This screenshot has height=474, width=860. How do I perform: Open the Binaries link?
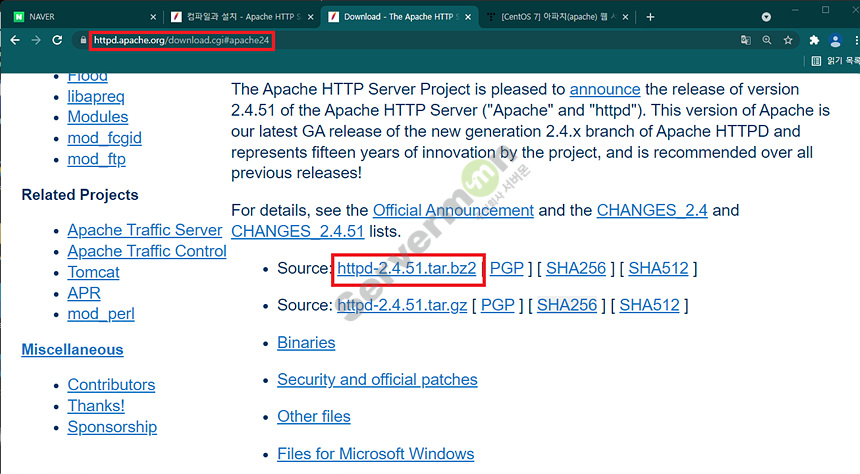(306, 342)
